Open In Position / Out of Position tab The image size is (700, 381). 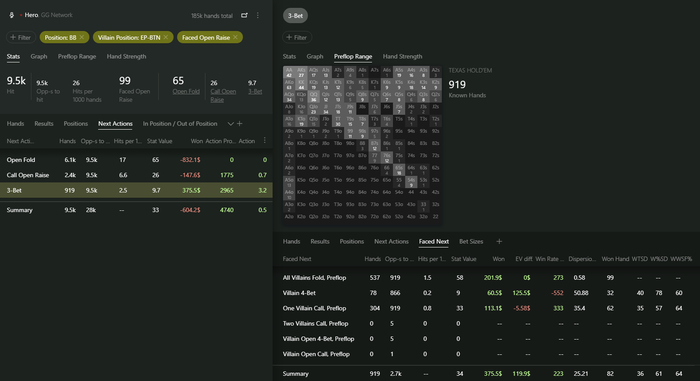180,124
